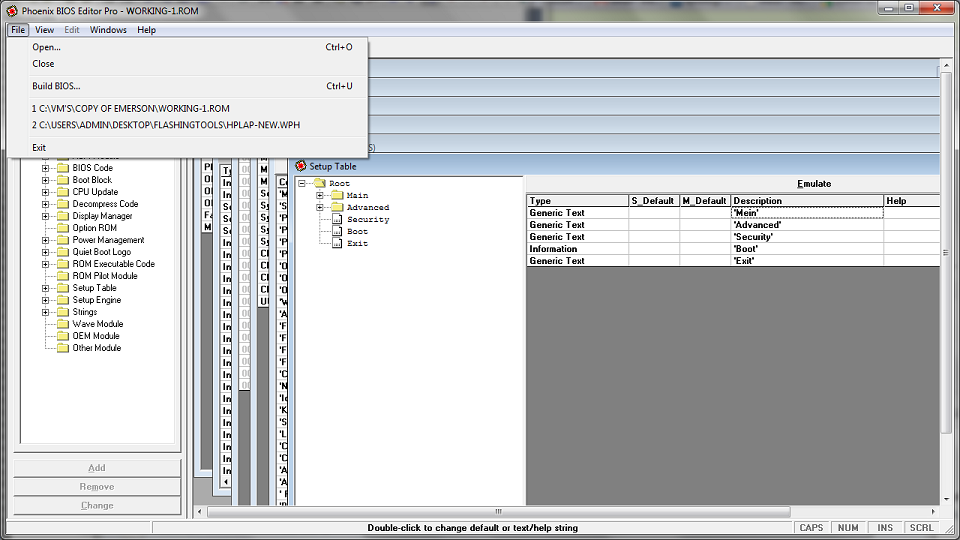This screenshot has height=540, width=960.
Task: Click the Security page icon in Setup Table
Action: pos(337,220)
